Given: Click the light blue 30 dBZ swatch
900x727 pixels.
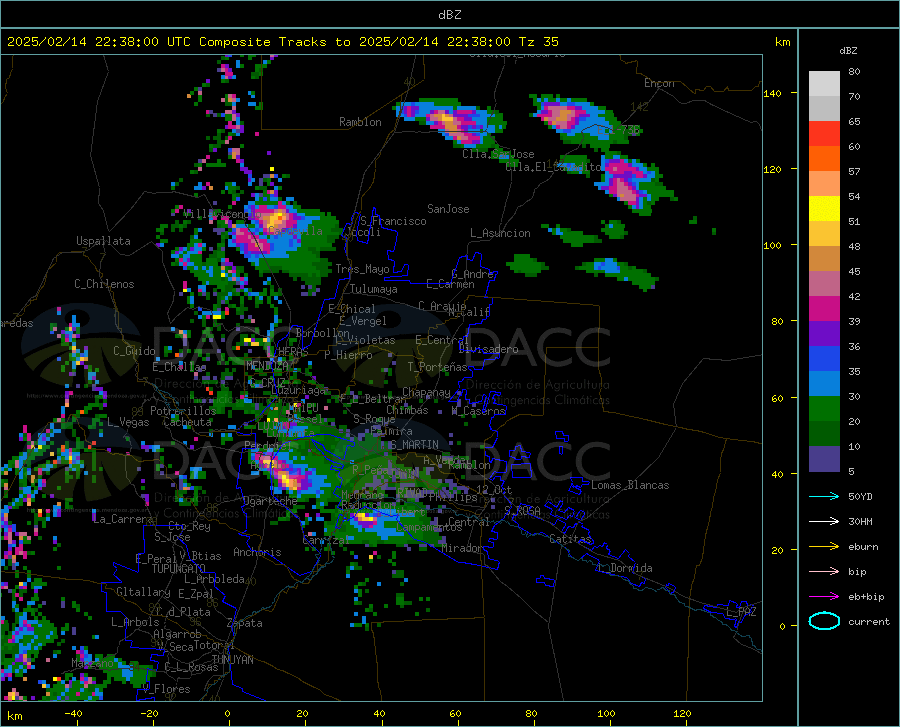Looking at the screenshot, I should tap(824, 384).
